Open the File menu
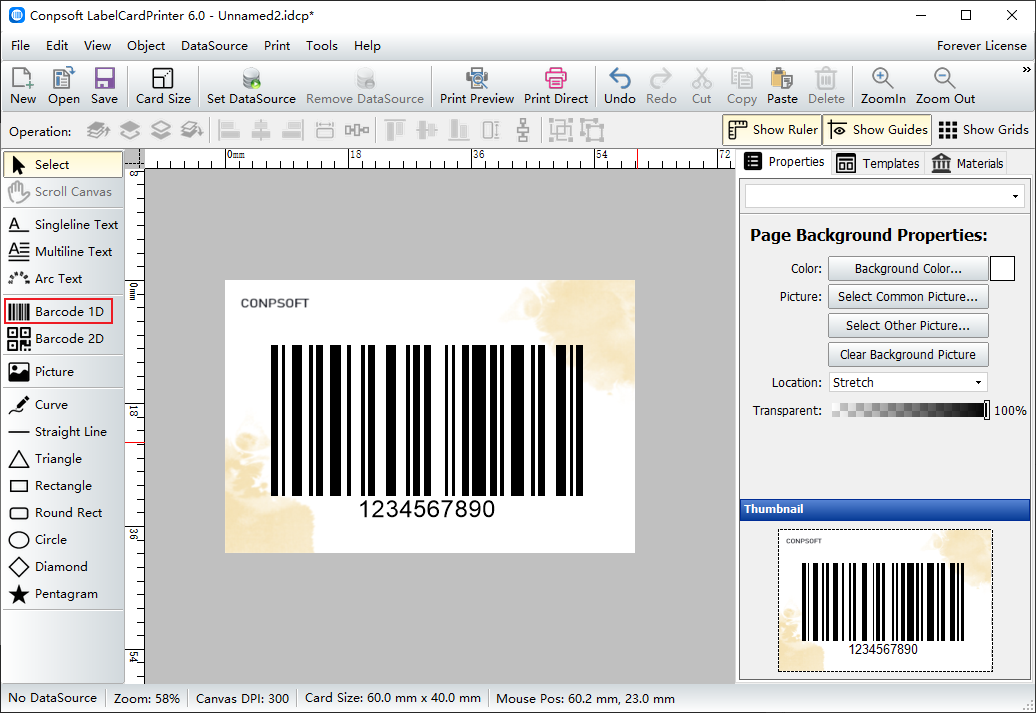Image resolution: width=1036 pixels, height=713 pixels. coord(20,46)
